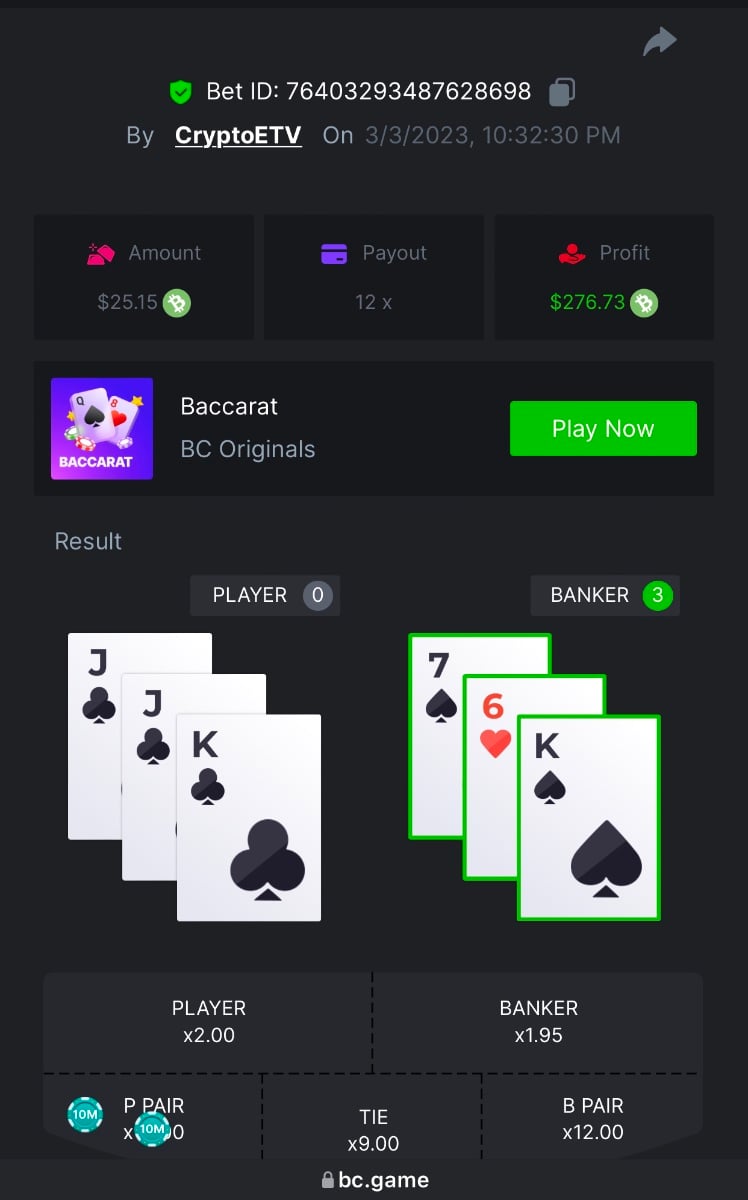748x1200 pixels.
Task: Select the BANKER x1.95 bet area
Action: [538, 1022]
